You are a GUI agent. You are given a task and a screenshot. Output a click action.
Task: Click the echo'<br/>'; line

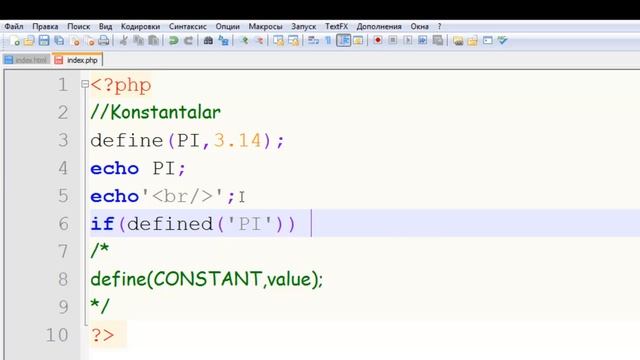162,196
